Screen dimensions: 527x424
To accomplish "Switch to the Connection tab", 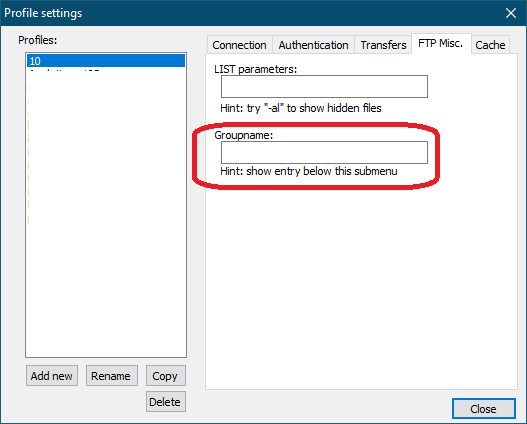I will [x=239, y=45].
